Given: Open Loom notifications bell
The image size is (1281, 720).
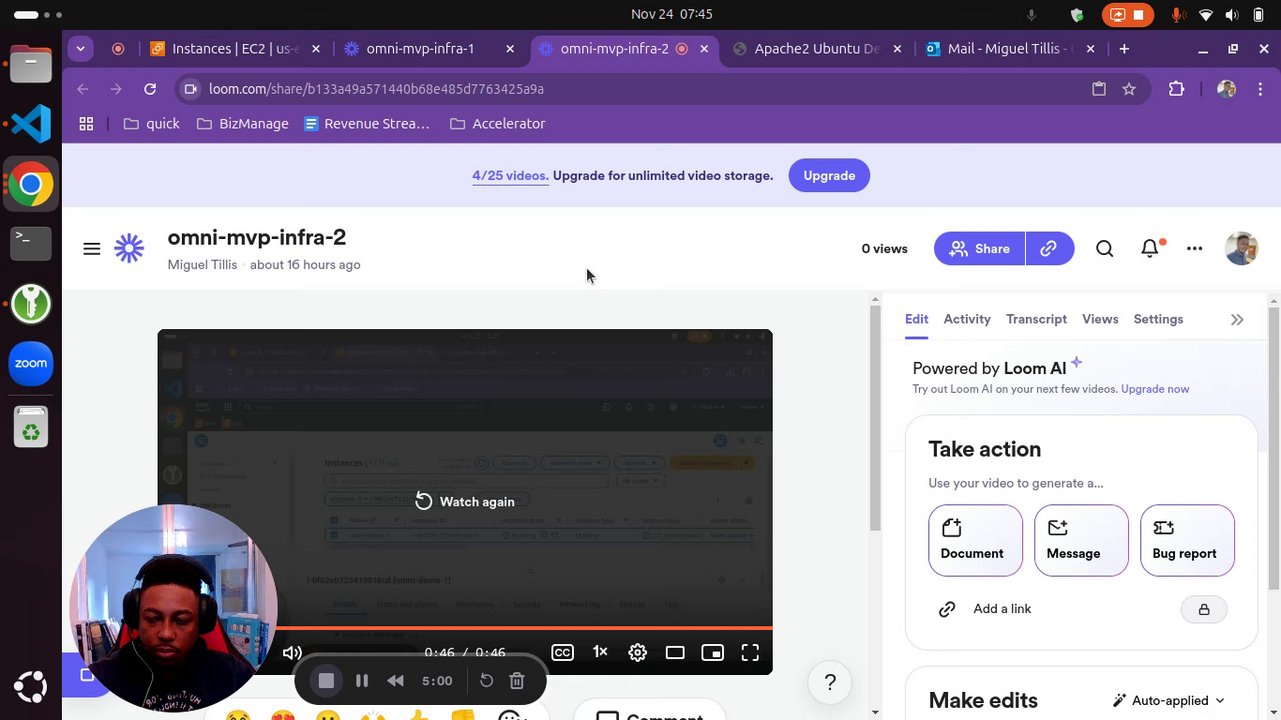Looking at the screenshot, I should (1151, 249).
